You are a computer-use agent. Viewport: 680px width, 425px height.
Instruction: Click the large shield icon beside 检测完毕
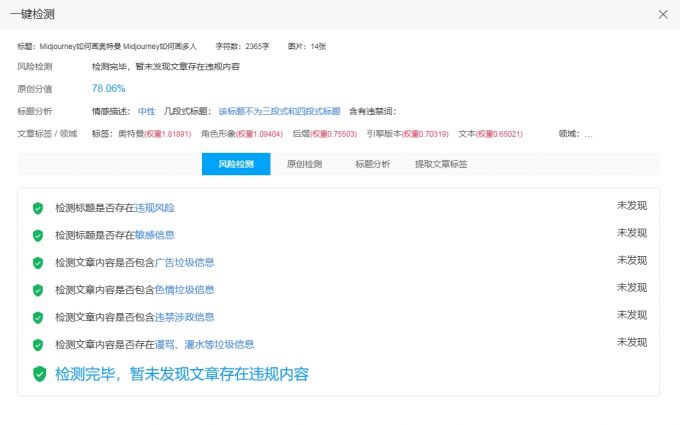pos(39,374)
